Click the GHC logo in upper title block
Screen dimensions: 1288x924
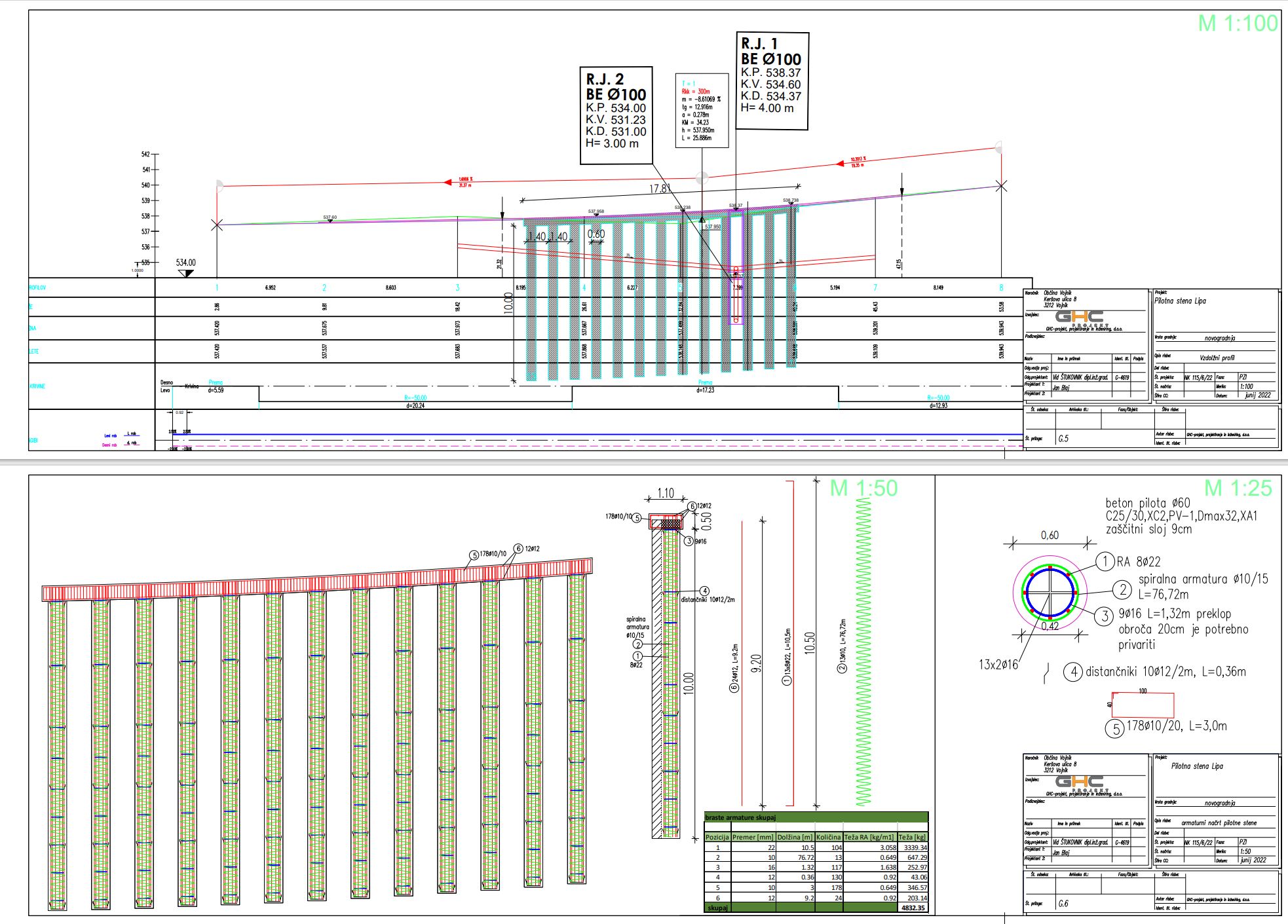pyautogui.click(x=1078, y=319)
